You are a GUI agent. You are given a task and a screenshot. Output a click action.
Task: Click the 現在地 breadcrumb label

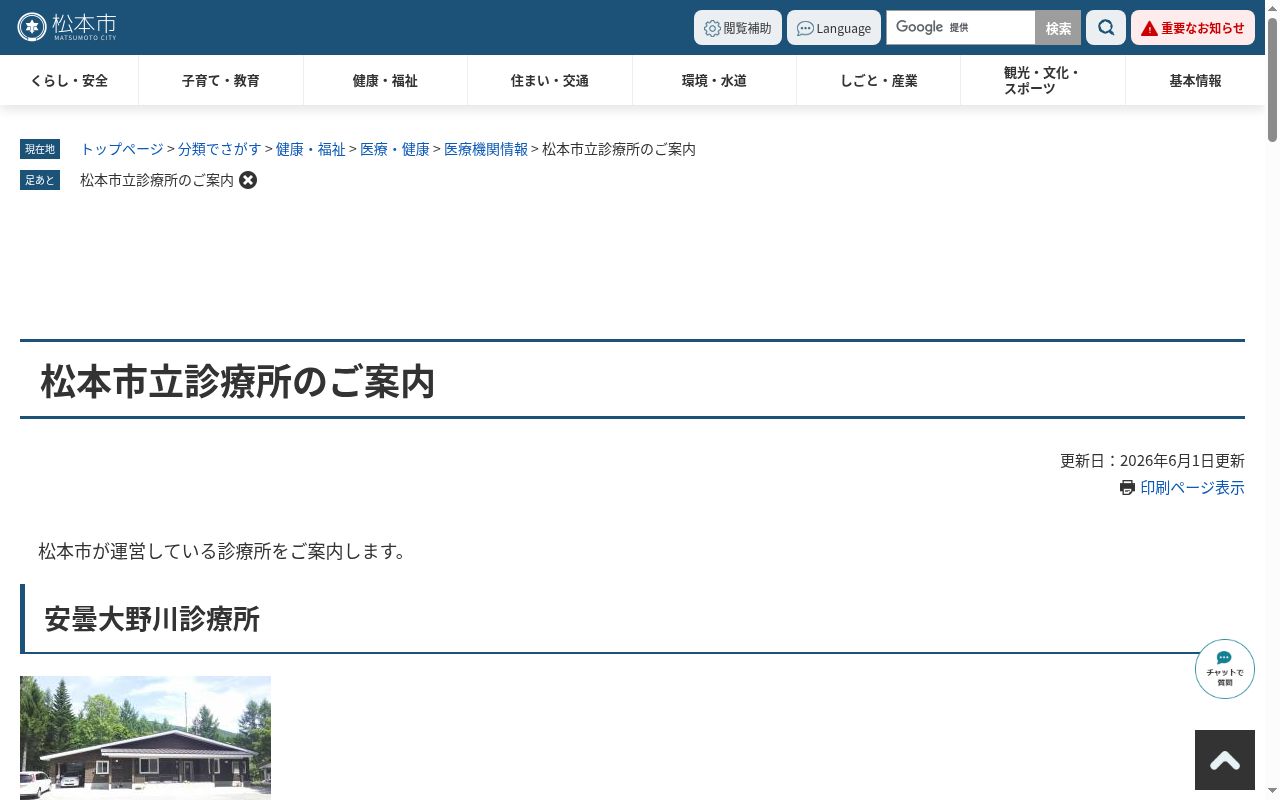[x=40, y=149]
